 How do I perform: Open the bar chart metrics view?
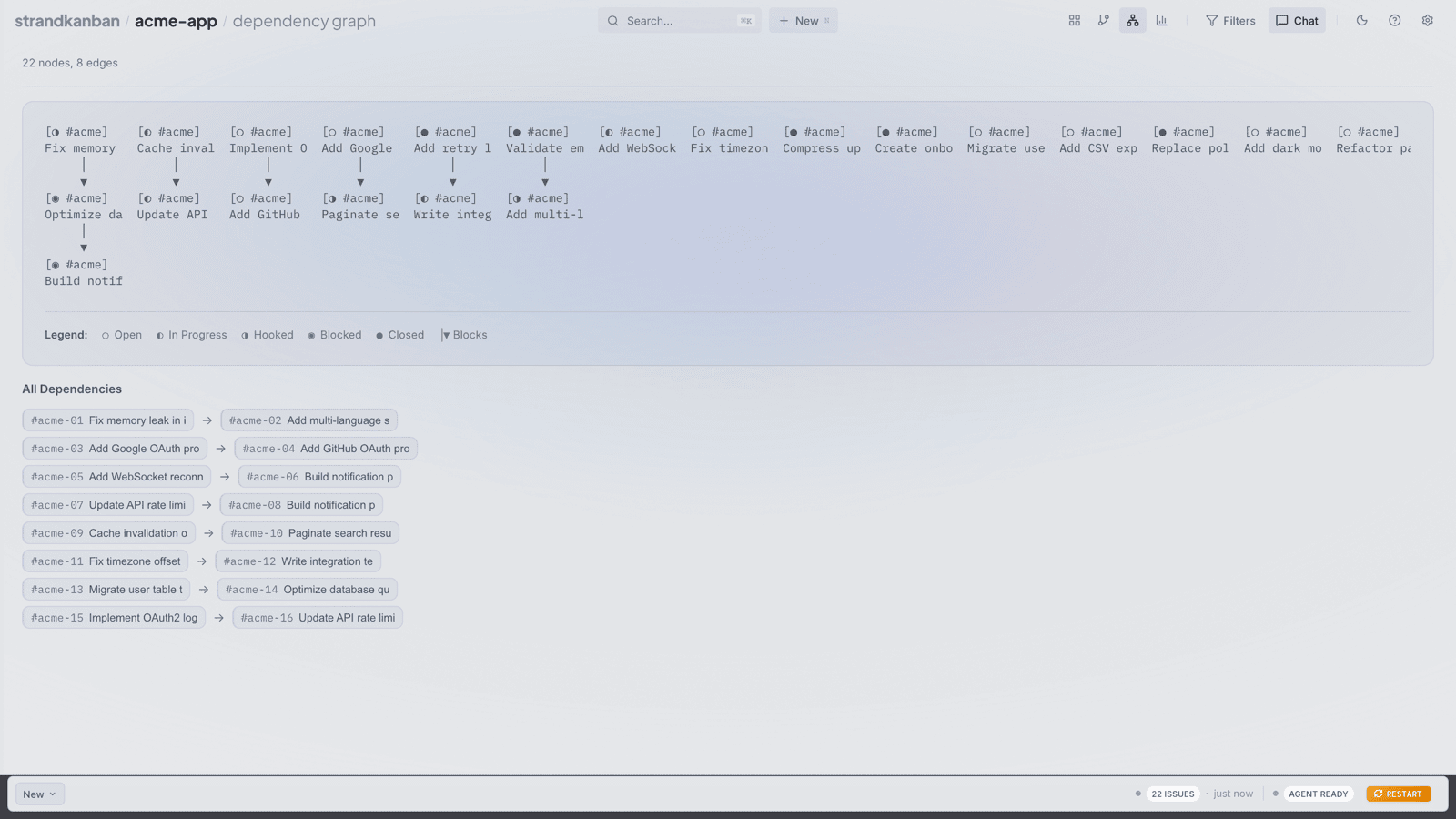(x=1161, y=21)
